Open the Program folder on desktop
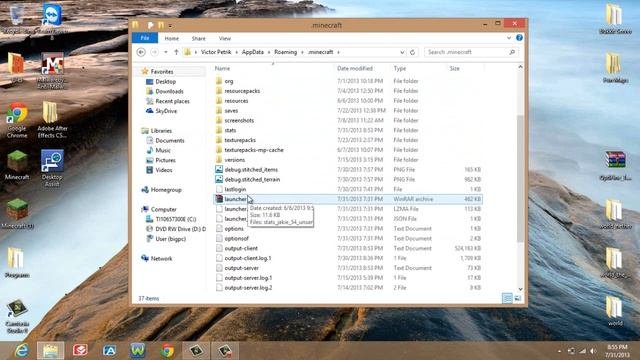Viewport: 640px width, 360px height. pyautogui.click(x=17, y=262)
